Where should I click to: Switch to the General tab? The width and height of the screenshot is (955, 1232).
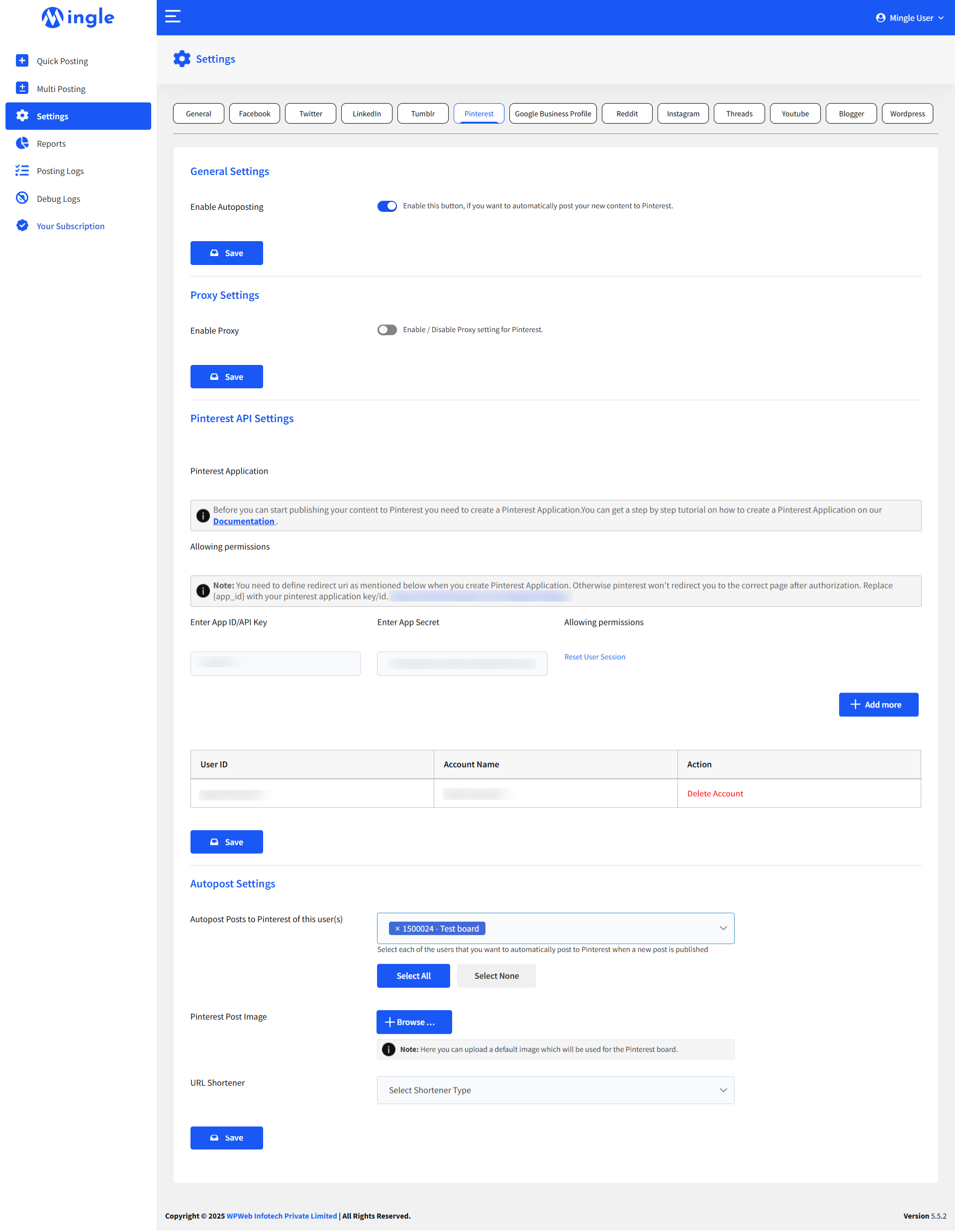pyautogui.click(x=198, y=113)
